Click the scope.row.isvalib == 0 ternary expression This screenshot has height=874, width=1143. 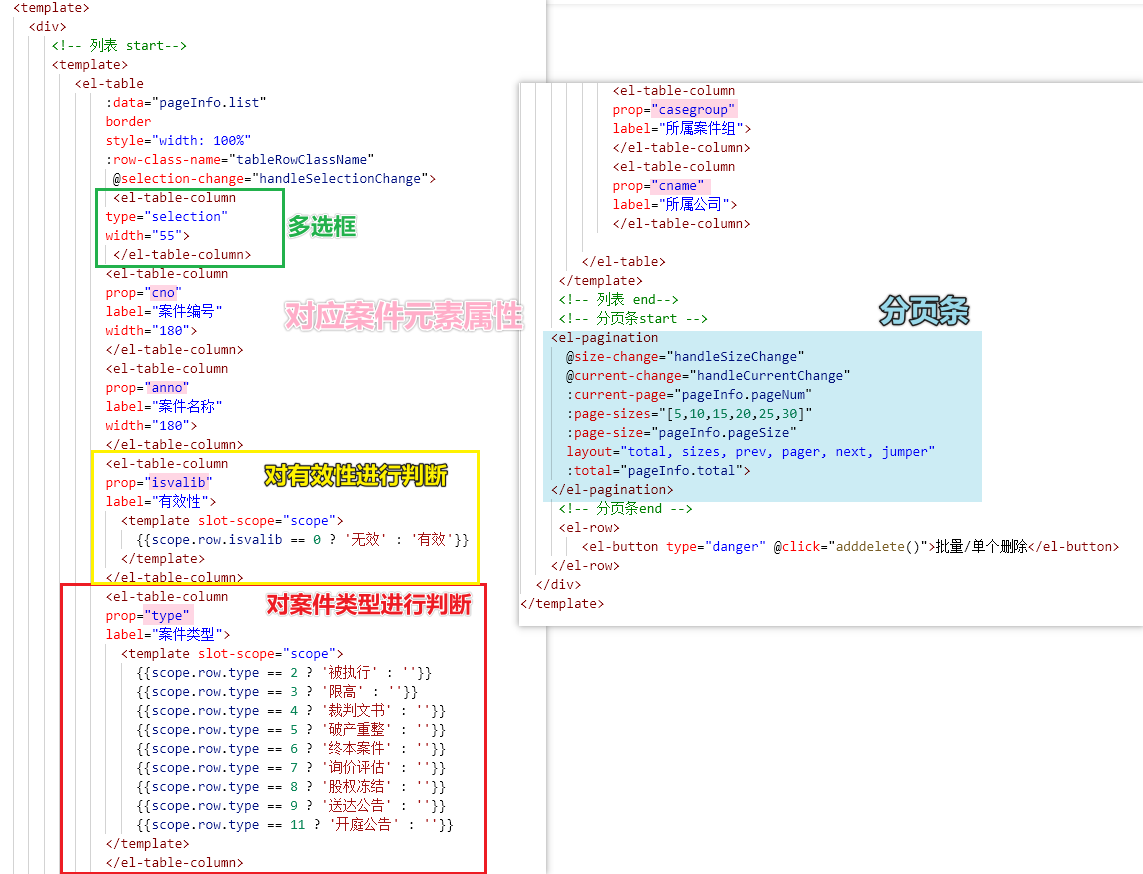(x=303, y=539)
